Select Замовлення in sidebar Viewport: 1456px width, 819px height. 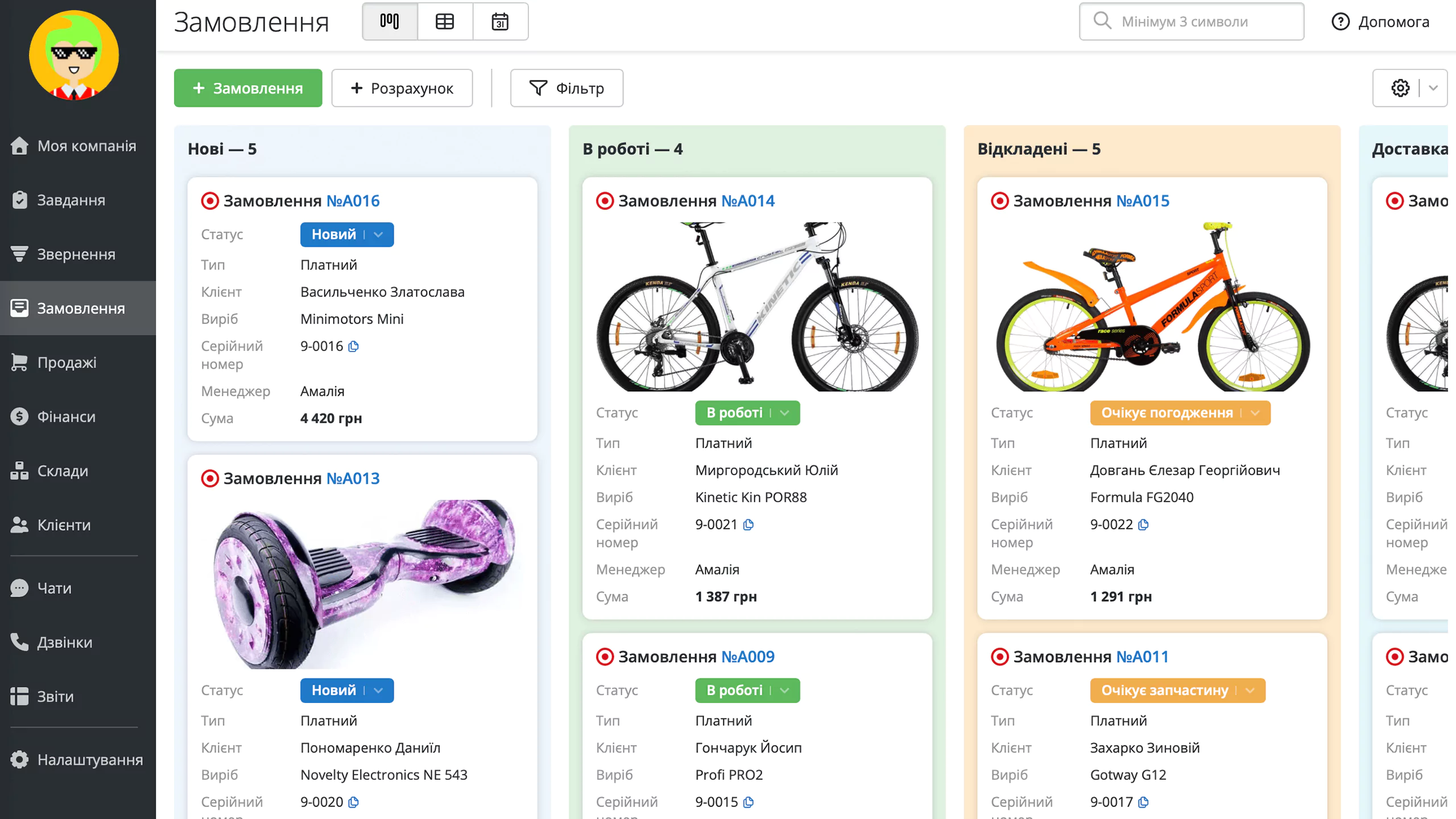(78, 308)
